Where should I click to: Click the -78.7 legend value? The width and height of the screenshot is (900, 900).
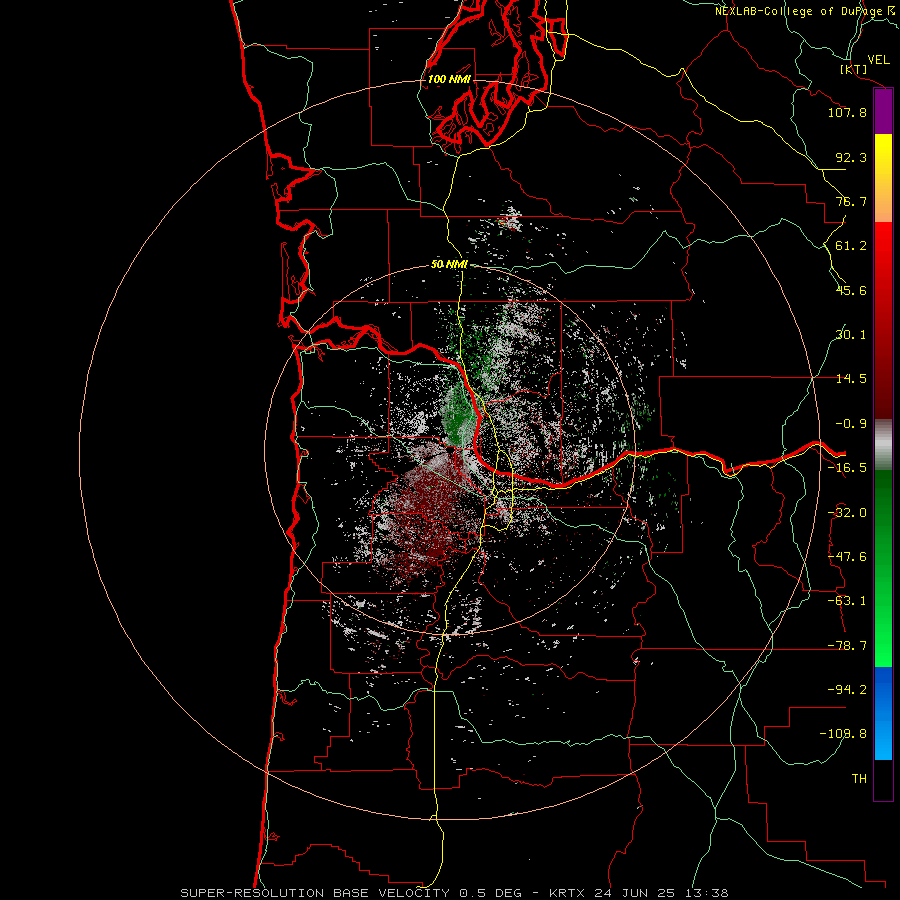(847, 646)
